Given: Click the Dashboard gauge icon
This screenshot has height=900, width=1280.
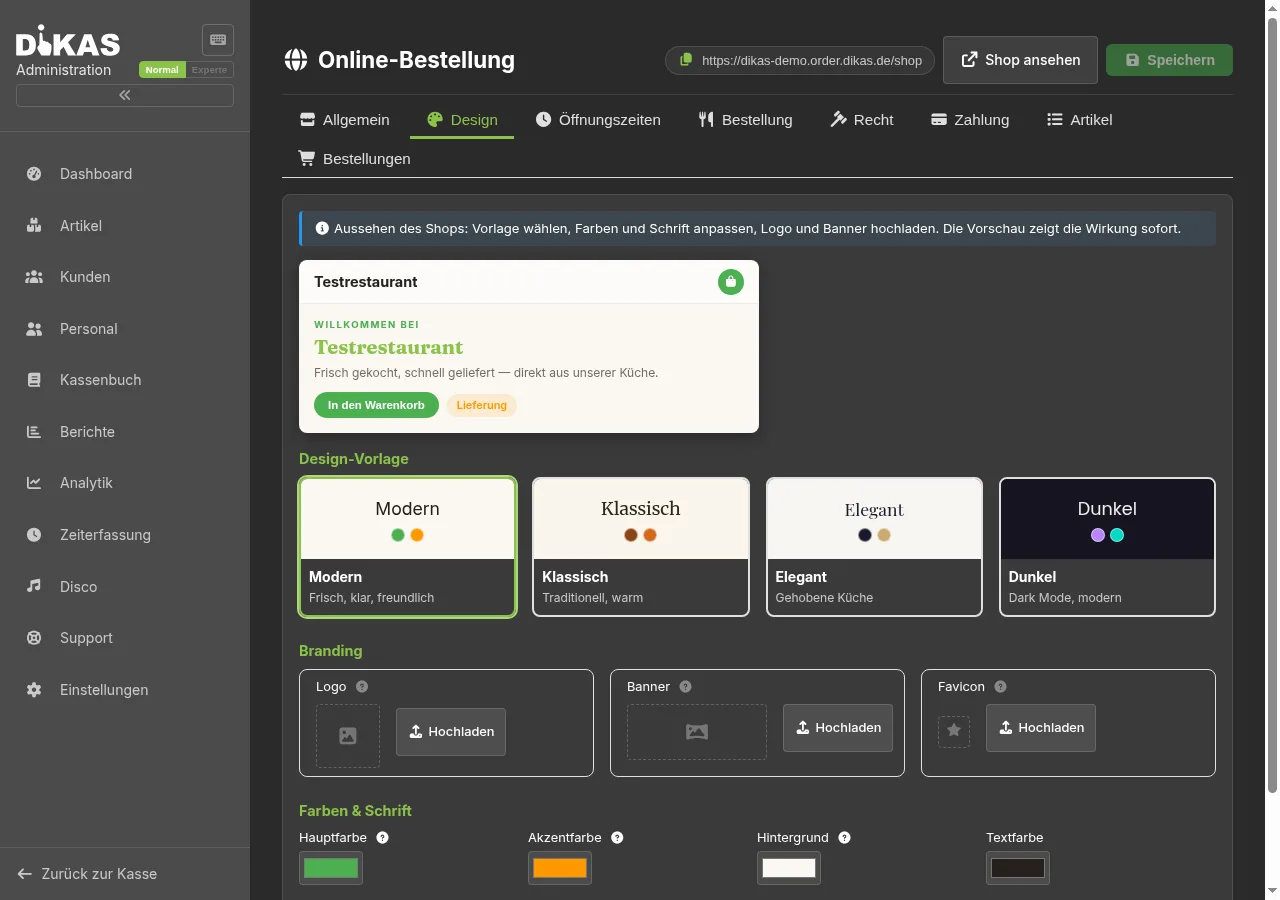Looking at the screenshot, I should [x=34, y=174].
